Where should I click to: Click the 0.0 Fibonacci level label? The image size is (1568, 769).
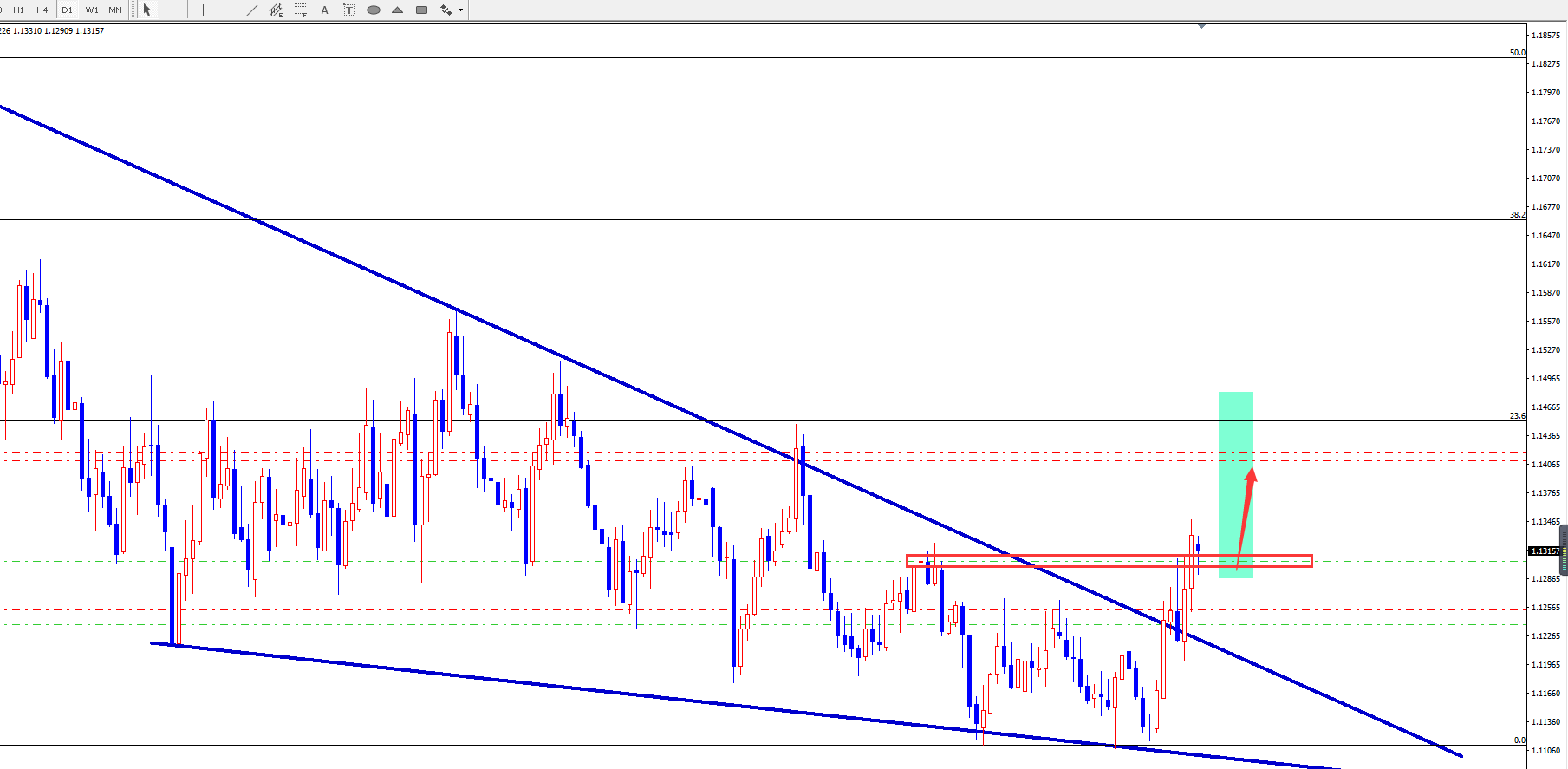[1519, 740]
